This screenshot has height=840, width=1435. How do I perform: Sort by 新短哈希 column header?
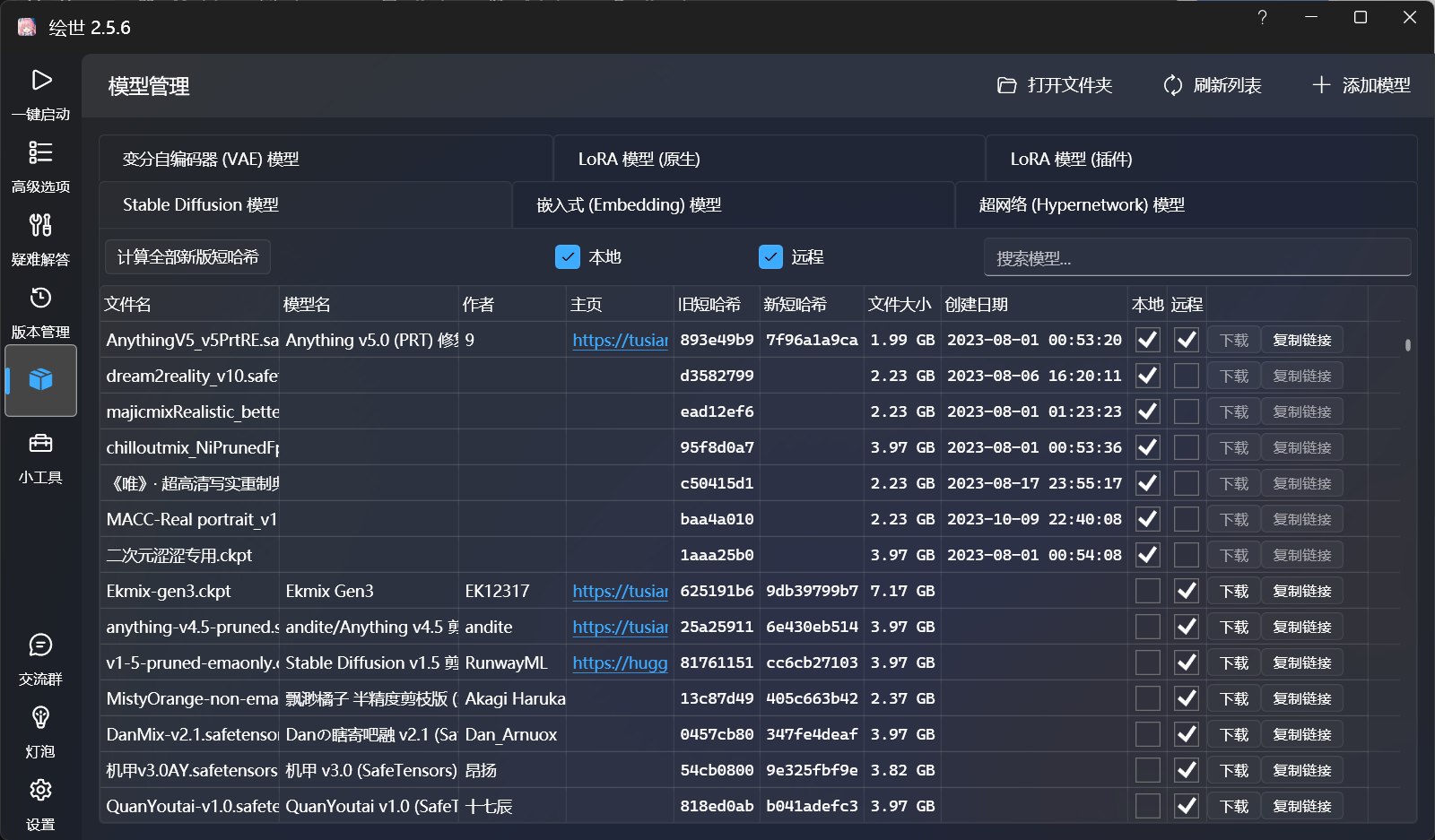(812, 304)
